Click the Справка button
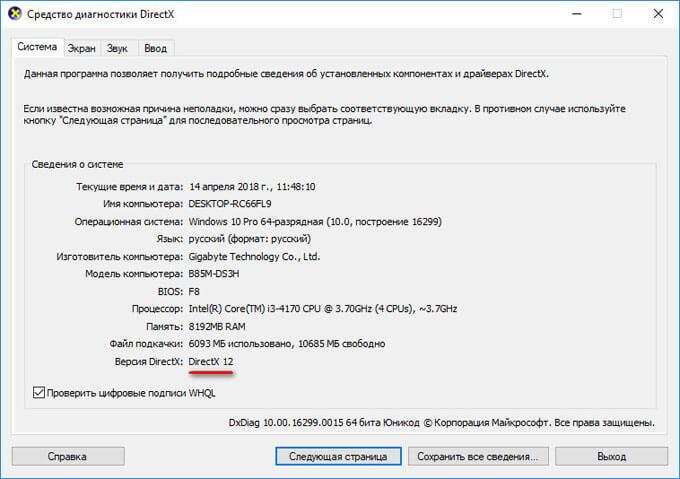Image resolution: width=680 pixels, height=479 pixels. 68,456
